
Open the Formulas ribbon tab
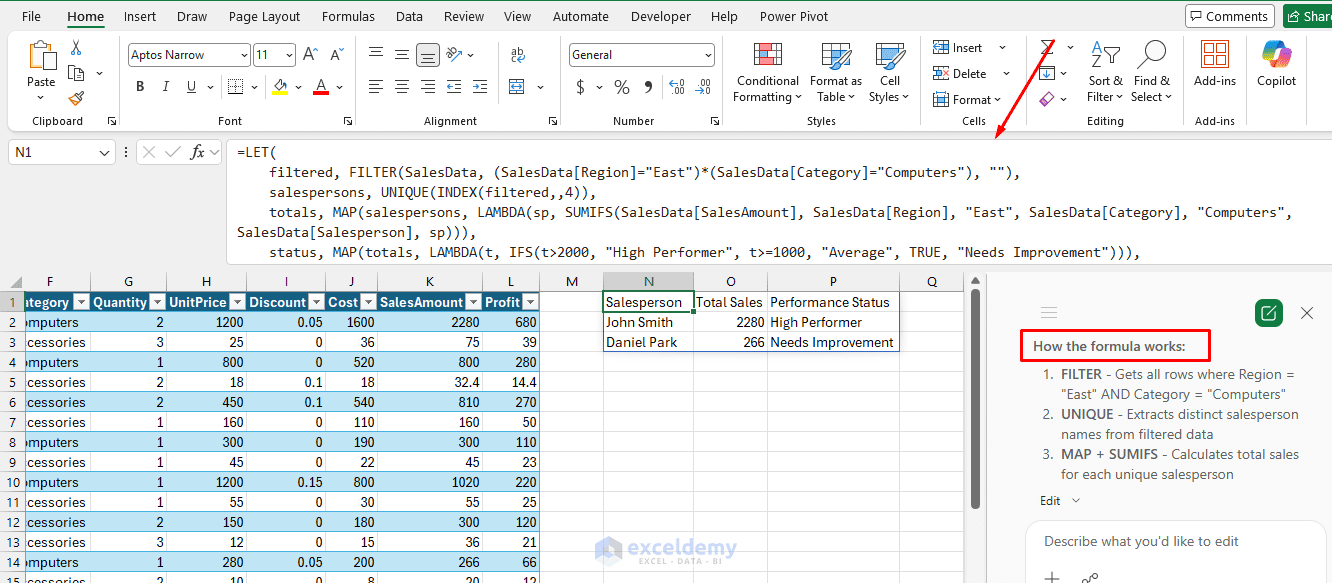348,17
